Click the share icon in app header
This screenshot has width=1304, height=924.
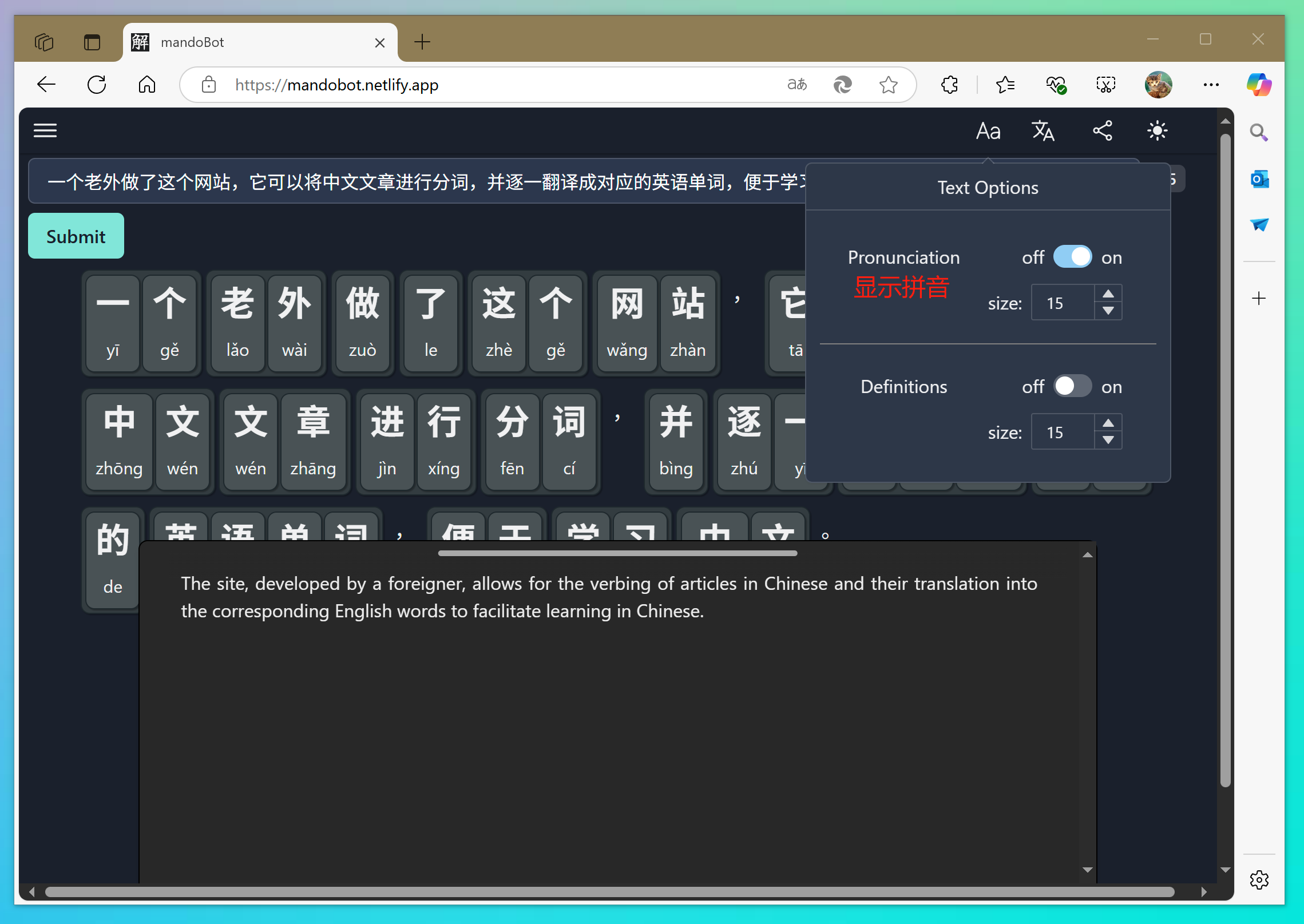(1103, 131)
